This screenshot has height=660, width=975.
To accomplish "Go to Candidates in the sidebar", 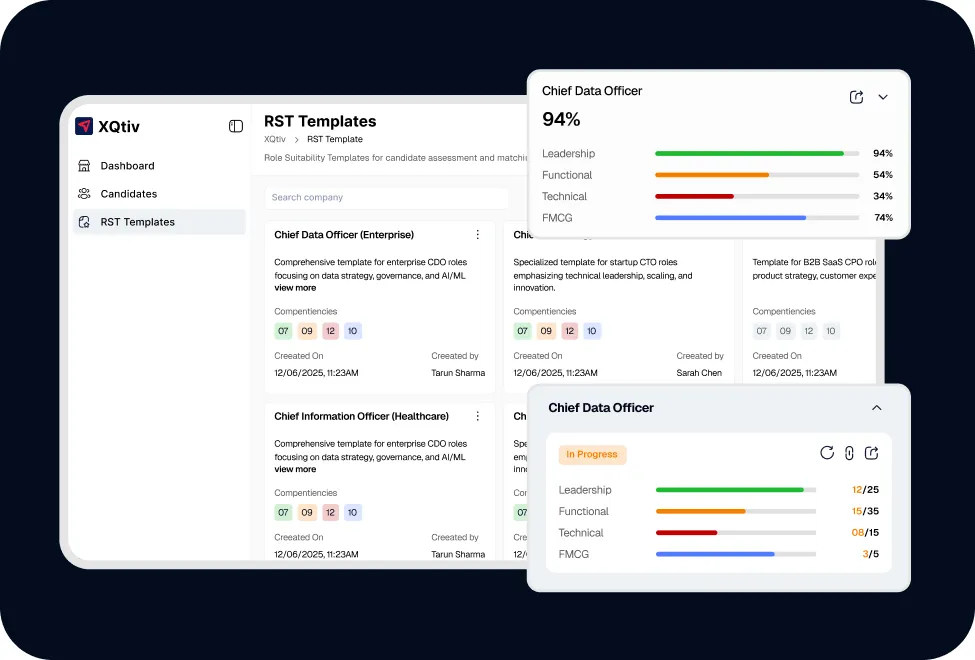I will pos(128,194).
